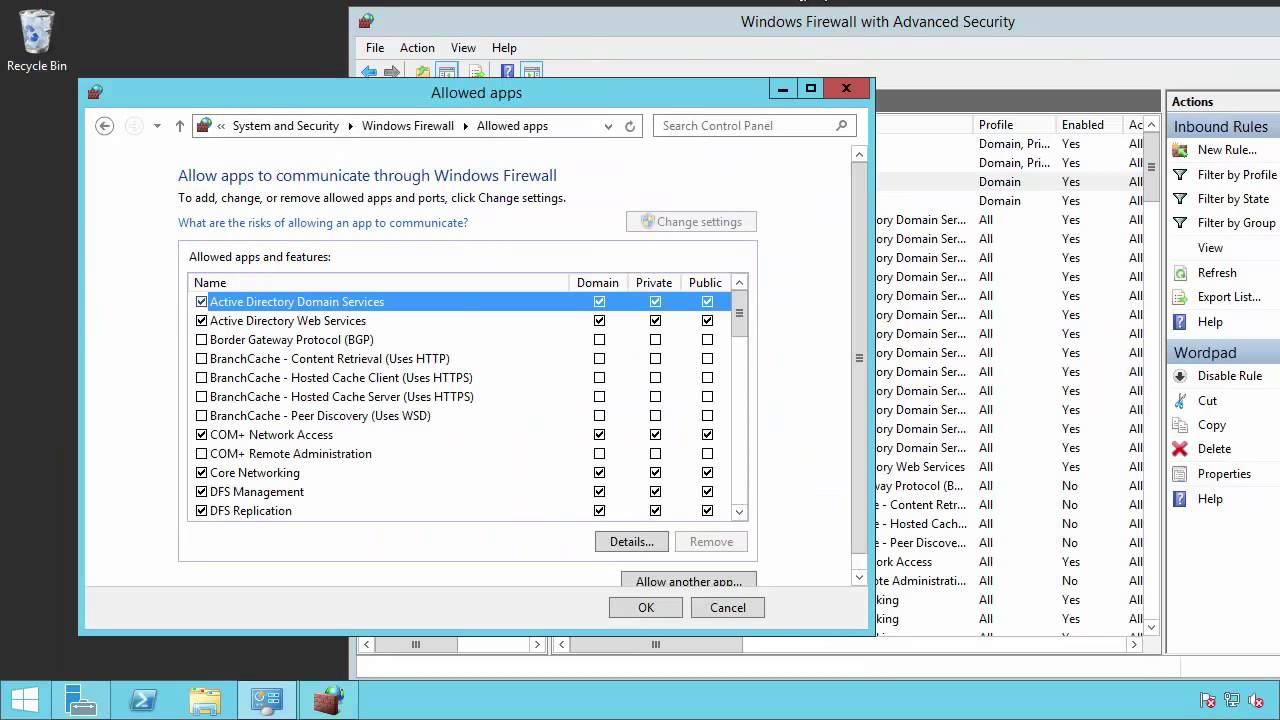Go to Windows Firewall breadcrumb
This screenshot has width=1280, height=720.
(408, 126)
